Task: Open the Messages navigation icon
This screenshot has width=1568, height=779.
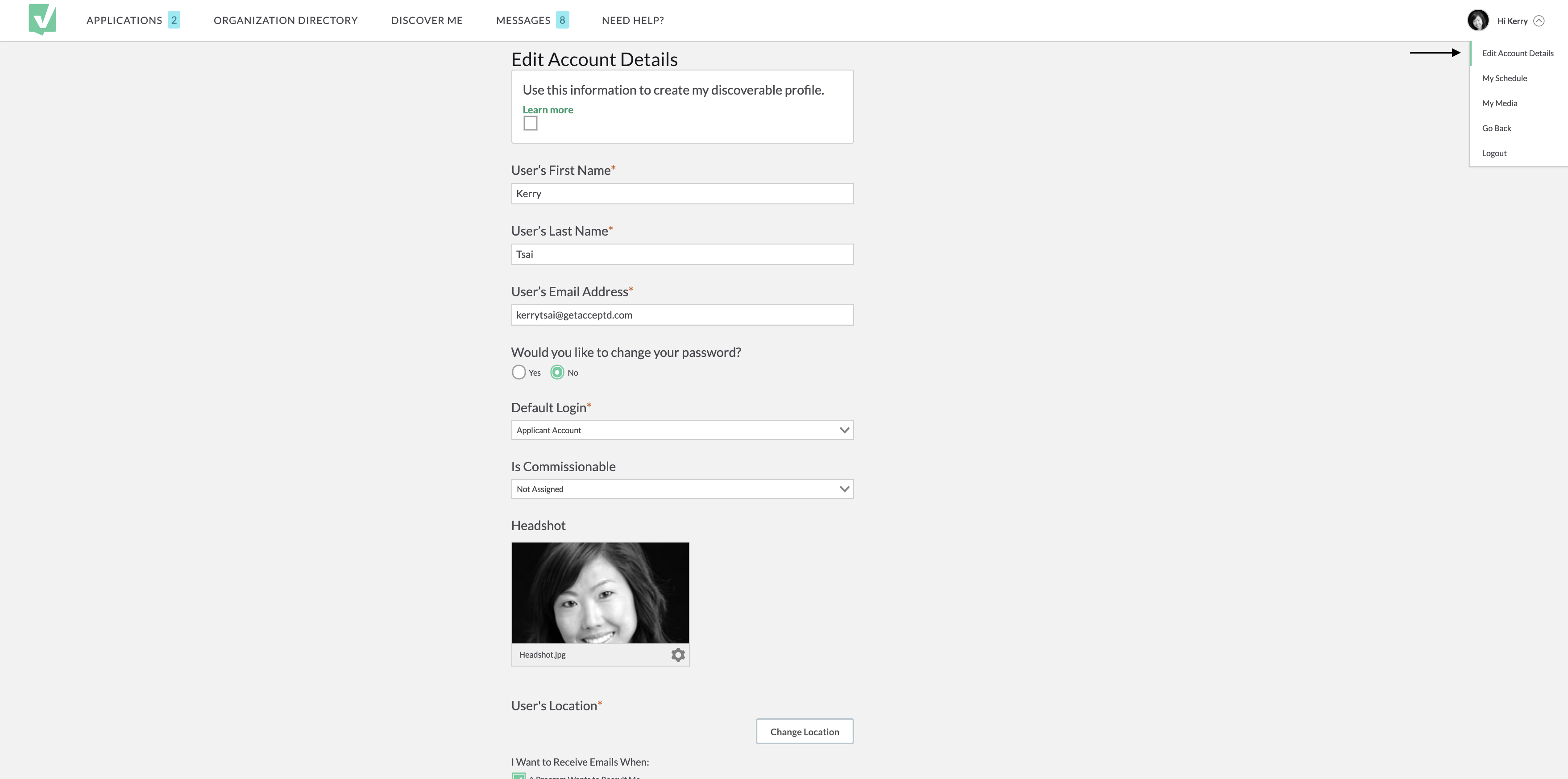Action: click(522, 19)
